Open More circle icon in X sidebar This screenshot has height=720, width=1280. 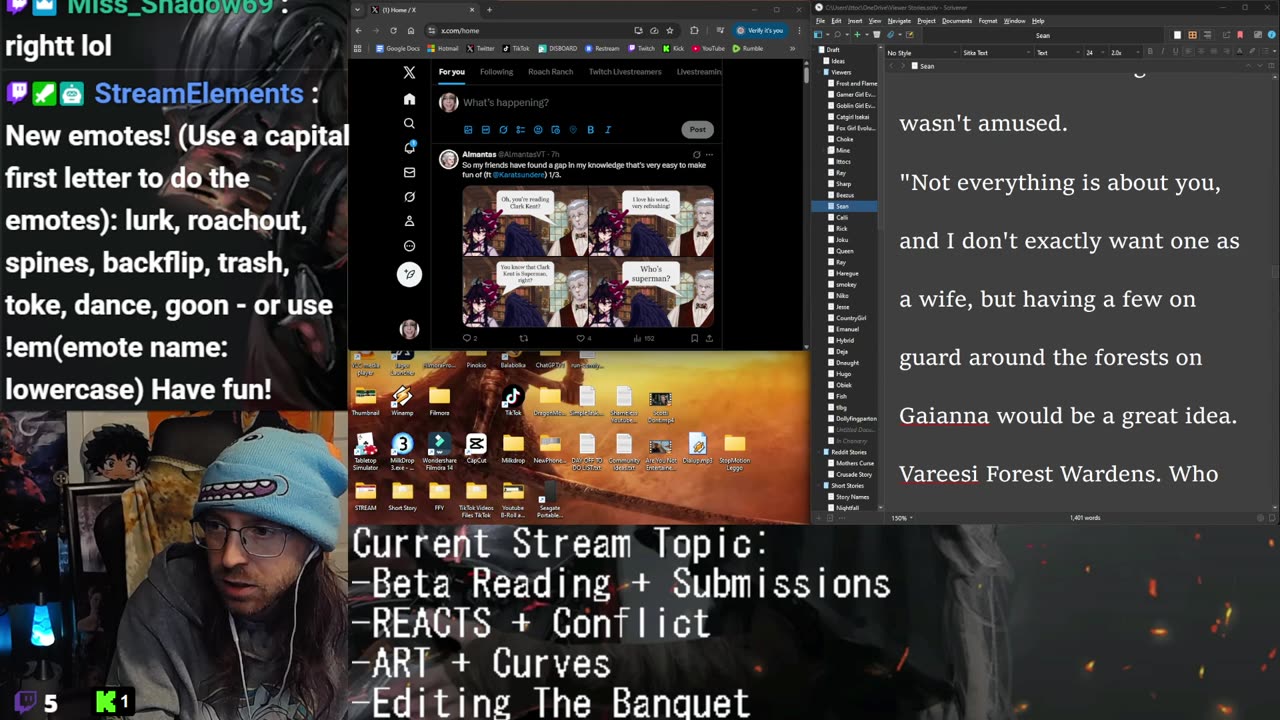tap(409, 246)
